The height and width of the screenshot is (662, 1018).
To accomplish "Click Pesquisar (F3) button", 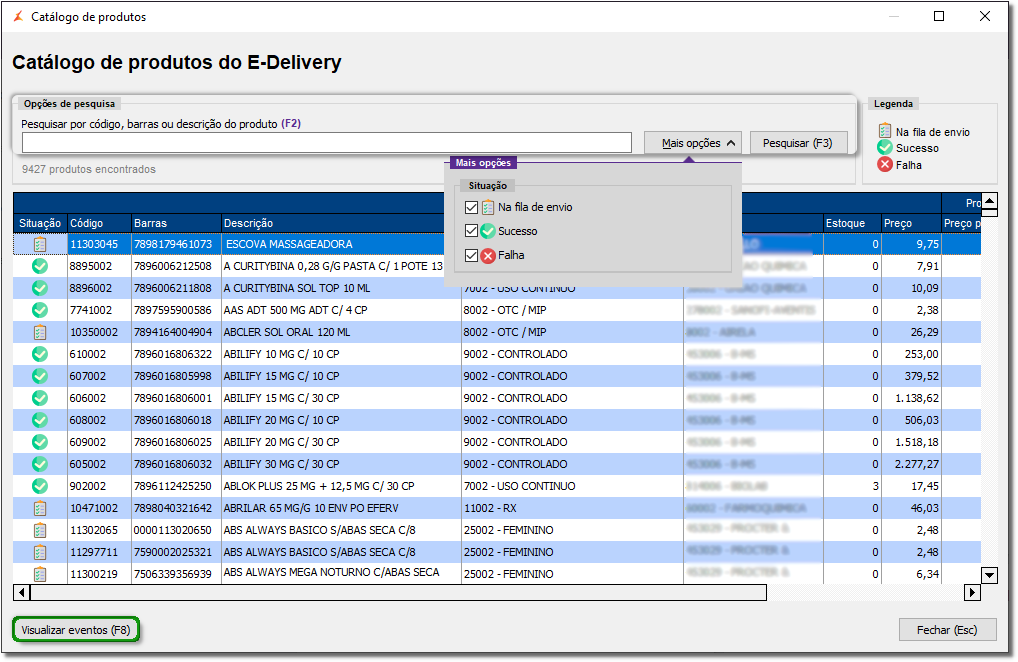I will pyautogui.click(x=798, y=143).
